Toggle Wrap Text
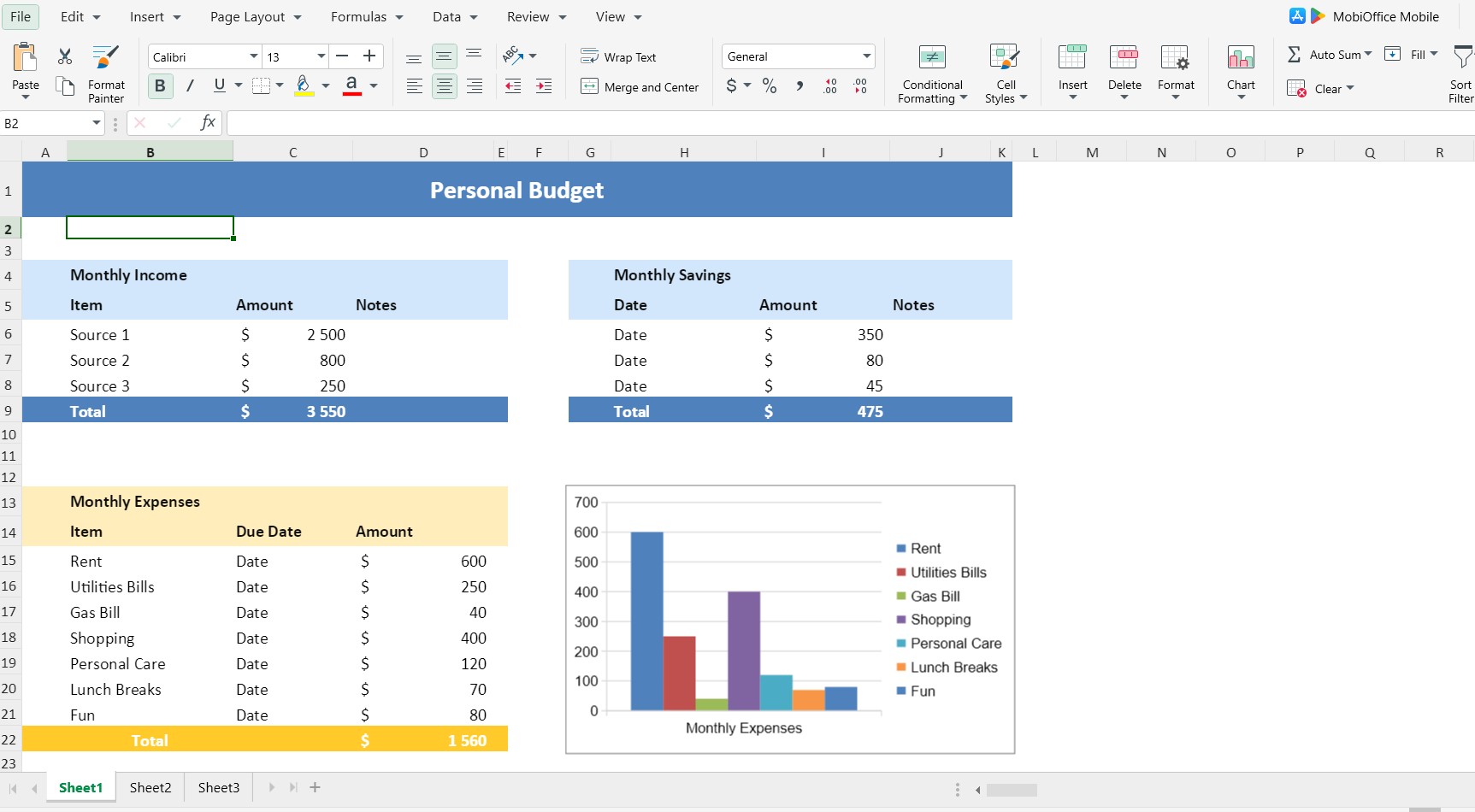 619,56
